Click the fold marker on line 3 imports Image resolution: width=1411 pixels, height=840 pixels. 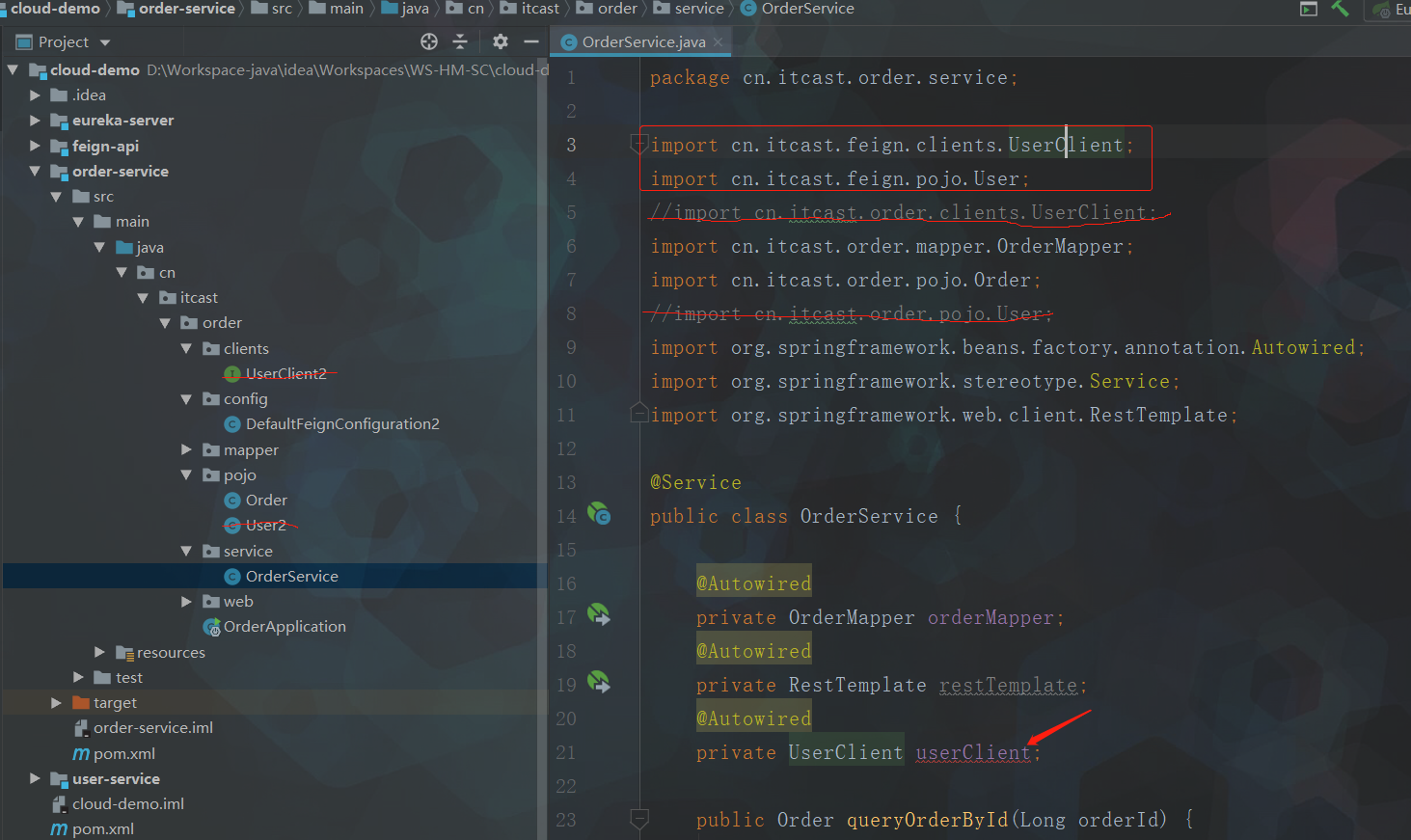click(x=638, y=145)
